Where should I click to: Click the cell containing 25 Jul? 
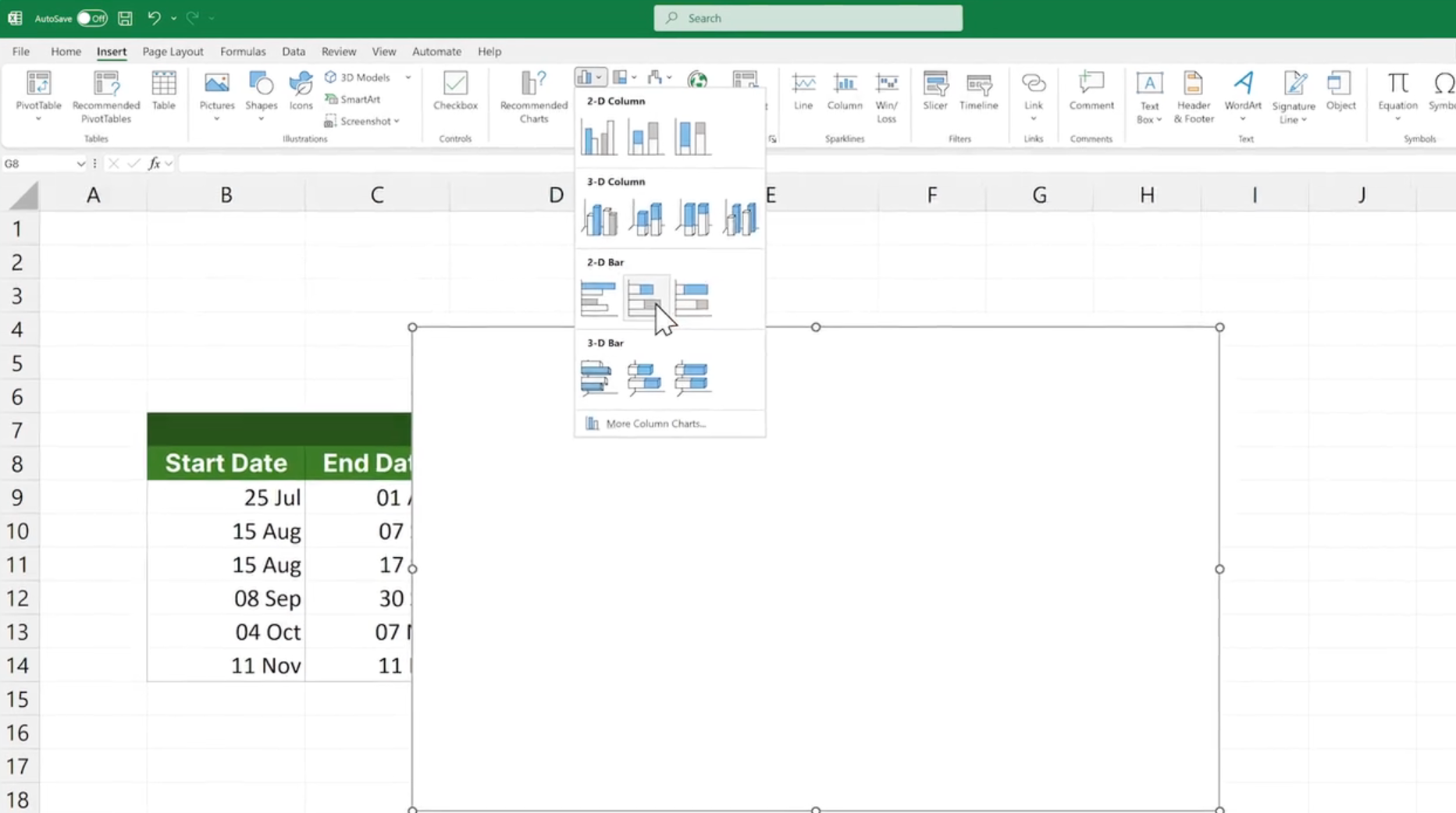click(226, 497)
